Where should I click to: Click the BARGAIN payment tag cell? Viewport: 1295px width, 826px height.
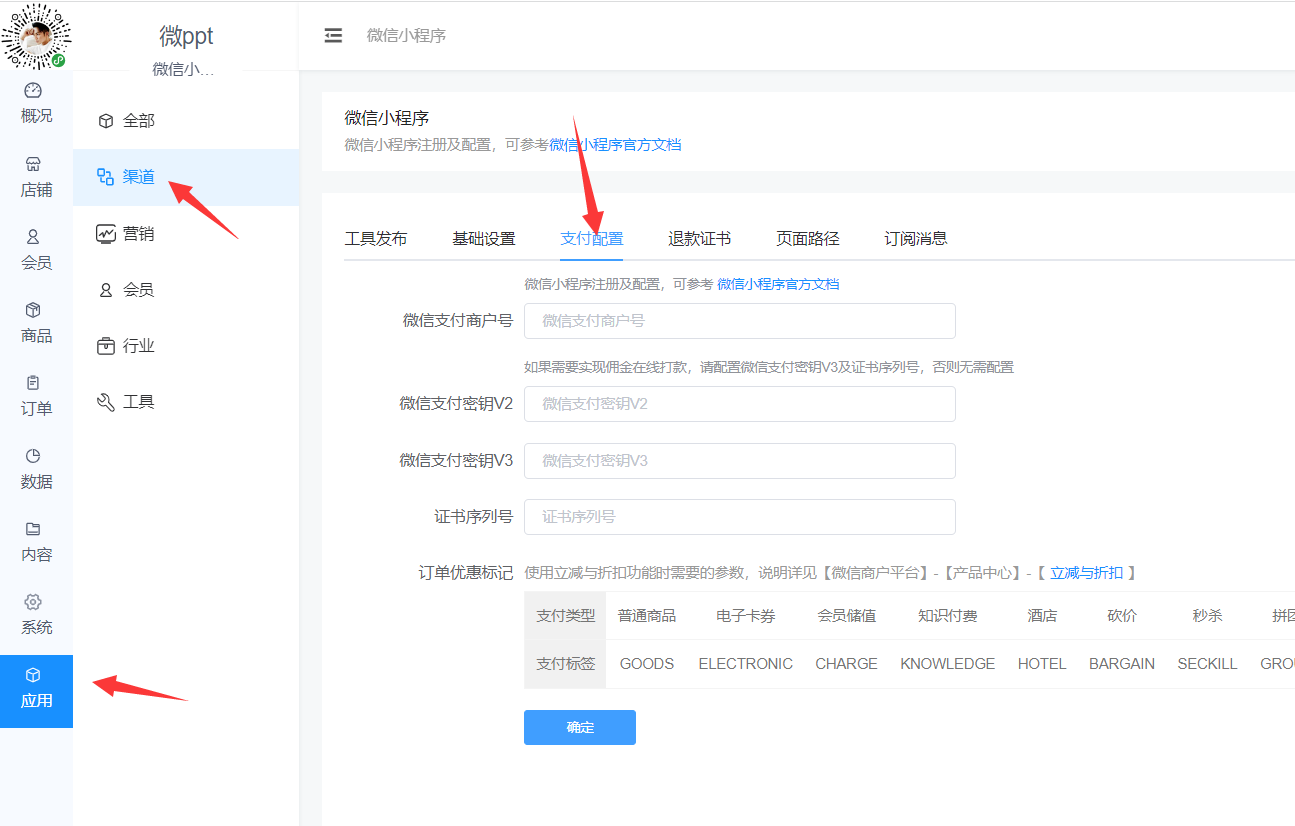point(1122,664)
